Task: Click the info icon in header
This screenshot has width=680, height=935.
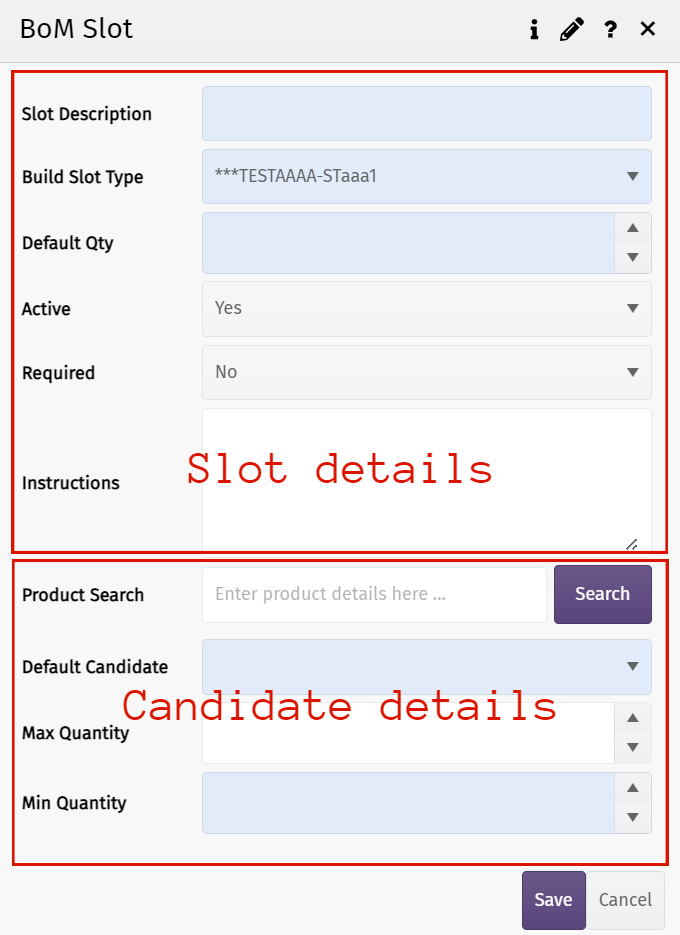Action: (534, 30)
